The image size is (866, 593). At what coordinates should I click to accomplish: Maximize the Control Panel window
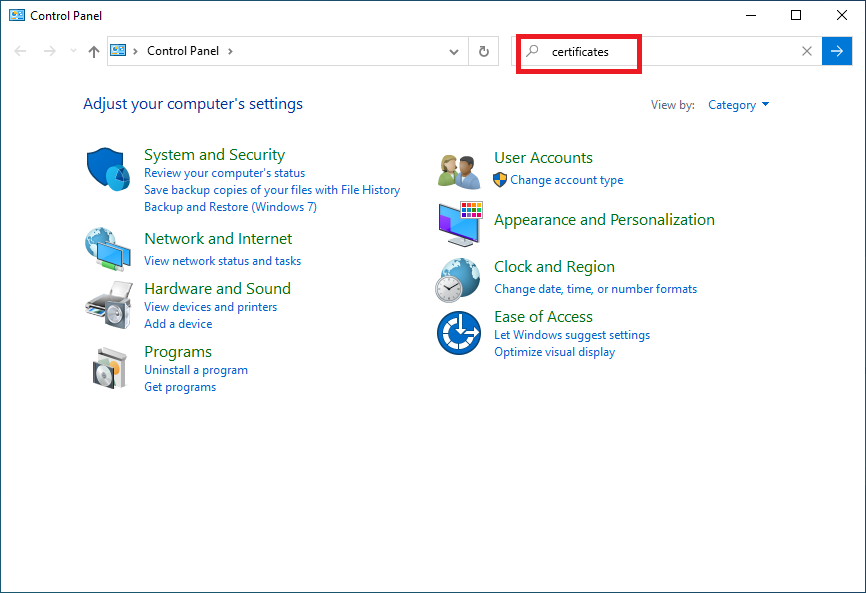pos(796,15)
